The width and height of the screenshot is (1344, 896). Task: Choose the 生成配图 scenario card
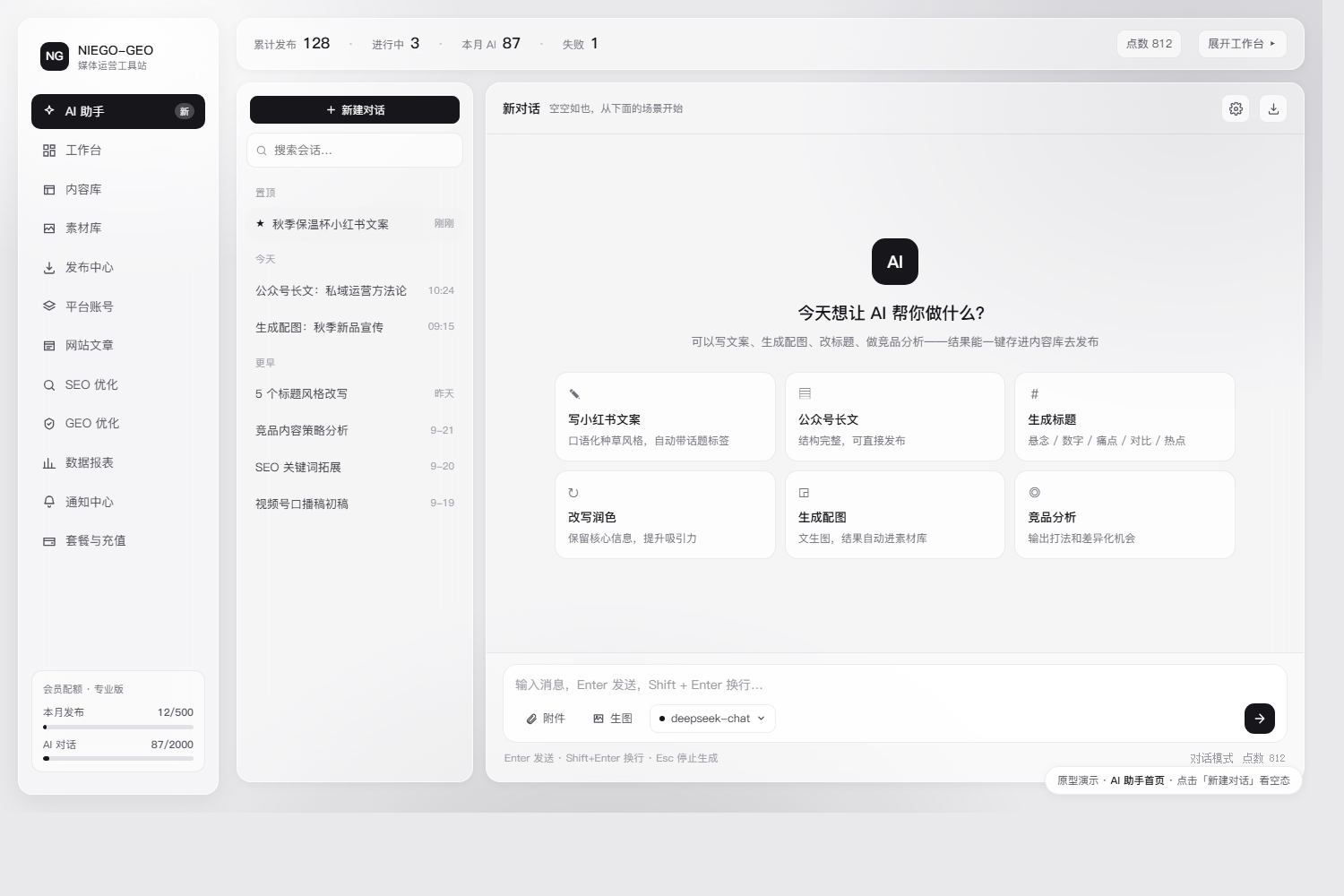coord(895,515)
